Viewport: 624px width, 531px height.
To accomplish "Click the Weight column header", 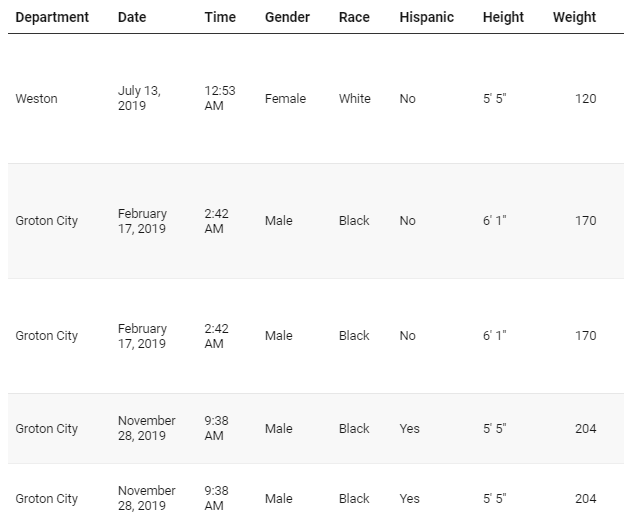I will point(574,17).
